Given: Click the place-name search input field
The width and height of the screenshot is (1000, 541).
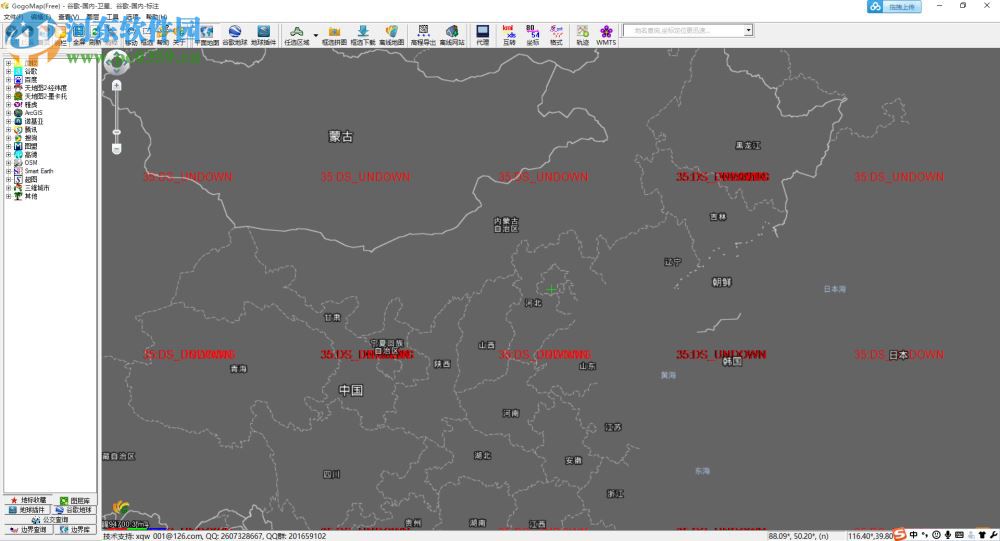Looking at the screenshot, I should click(x=683, y=30).
